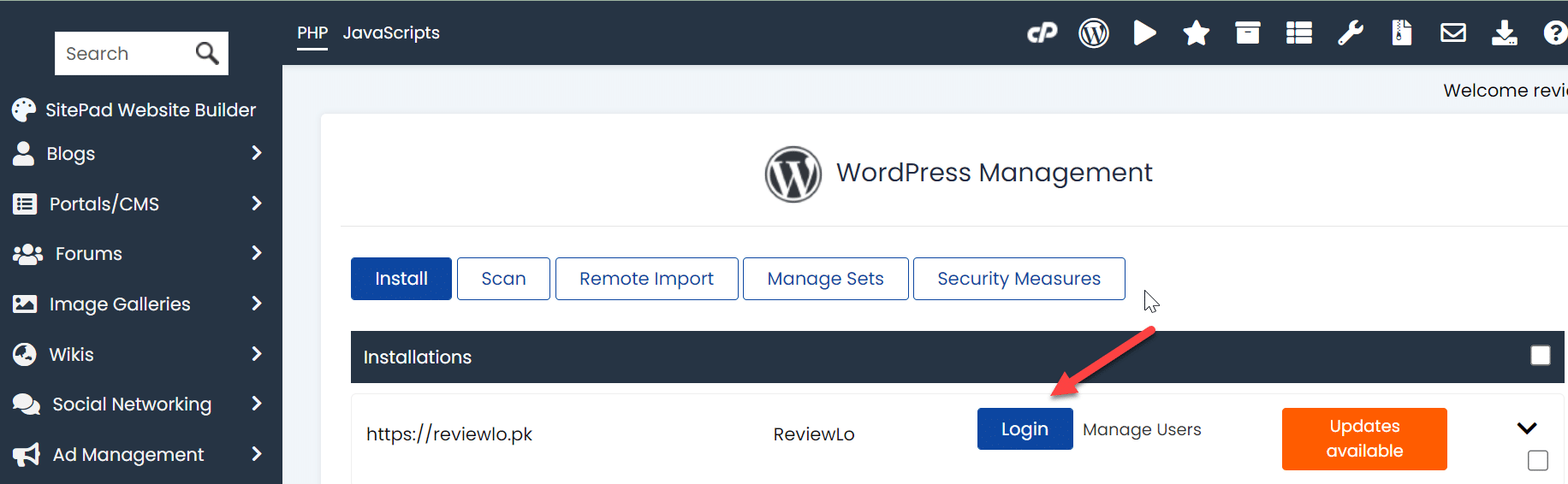
Task: Click the Installations header label
Action: 418,357
